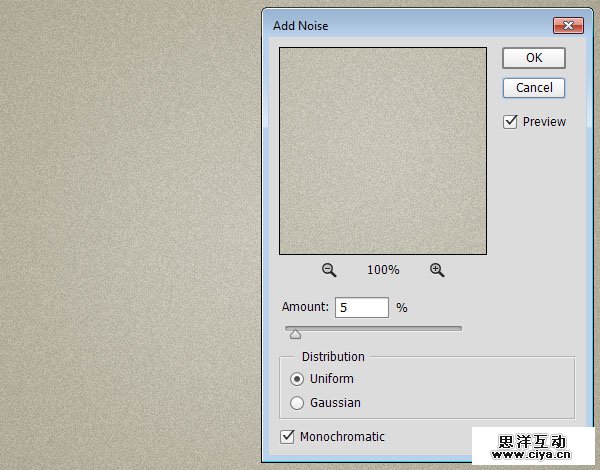The image size is (600, 470).
Task: Toggle the Preview checkbox
Action: pos(511,122)
